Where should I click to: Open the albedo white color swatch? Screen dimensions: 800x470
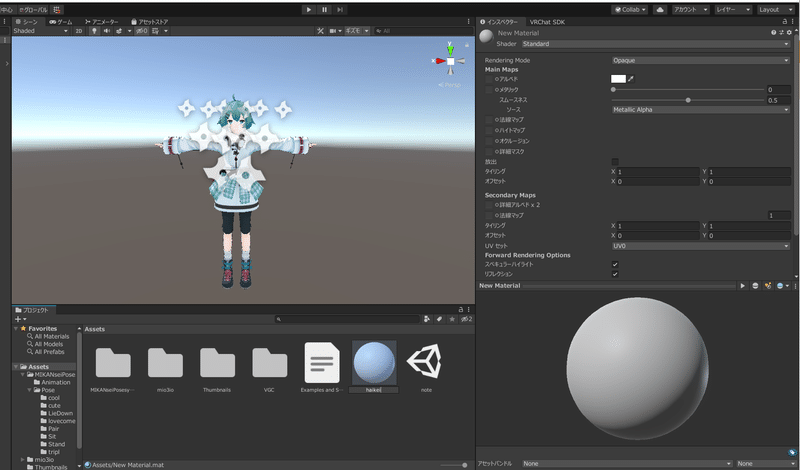click(618, 79)
